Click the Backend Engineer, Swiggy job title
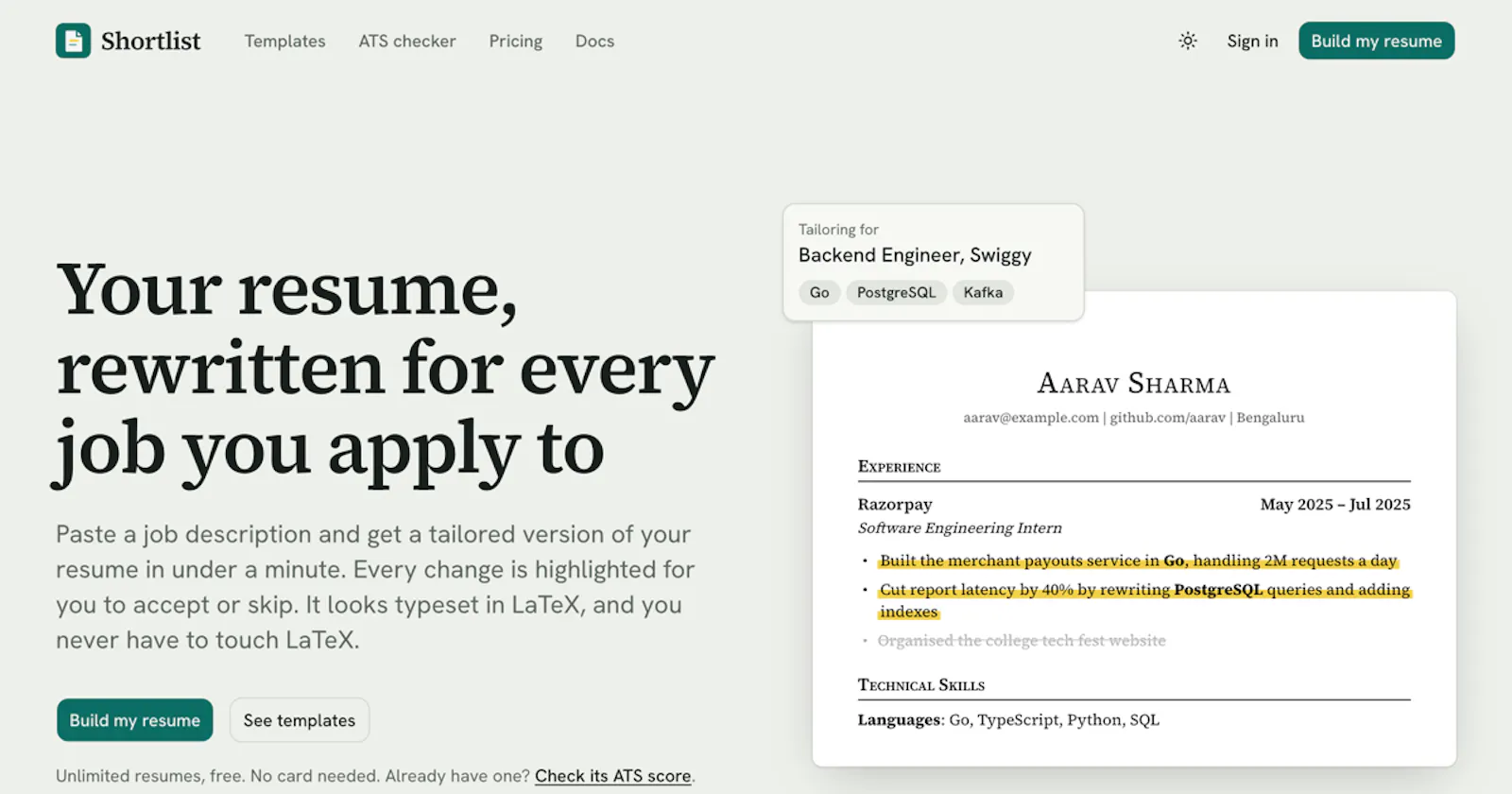This screenshot has width=1512, height=794. [915, 255]
